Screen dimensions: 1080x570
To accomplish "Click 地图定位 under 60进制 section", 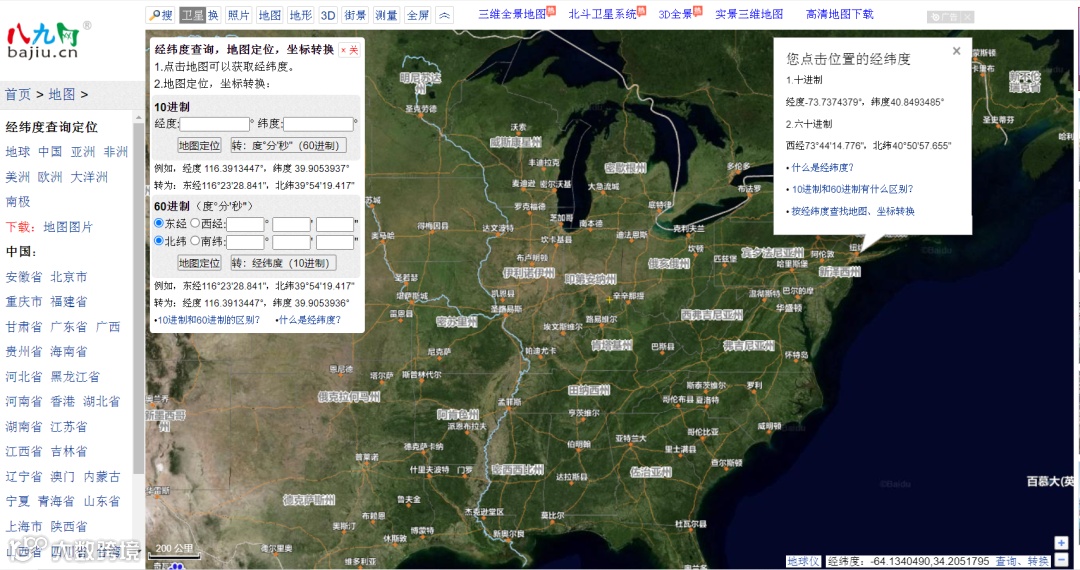I will point(199,263).
